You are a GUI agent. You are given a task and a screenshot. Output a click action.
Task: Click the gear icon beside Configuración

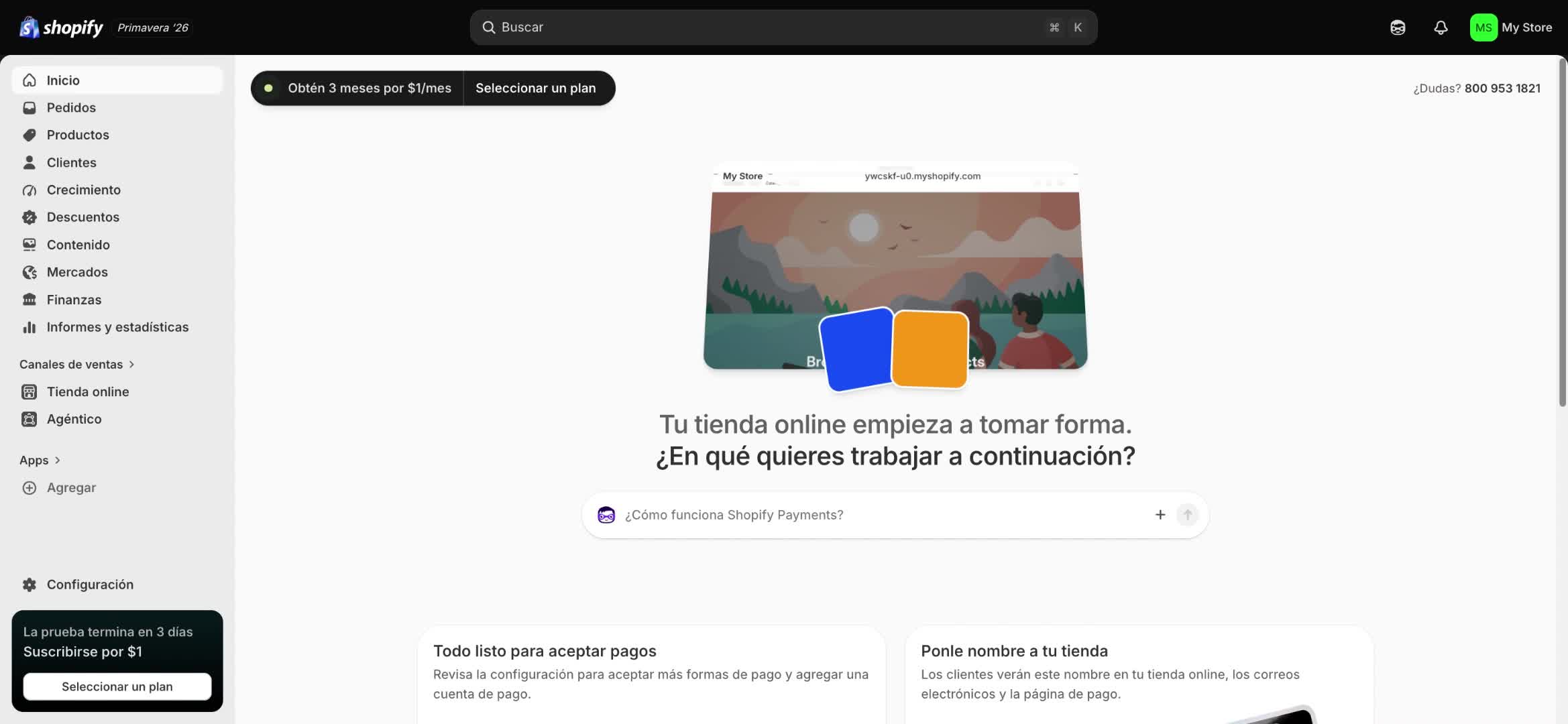30,585
